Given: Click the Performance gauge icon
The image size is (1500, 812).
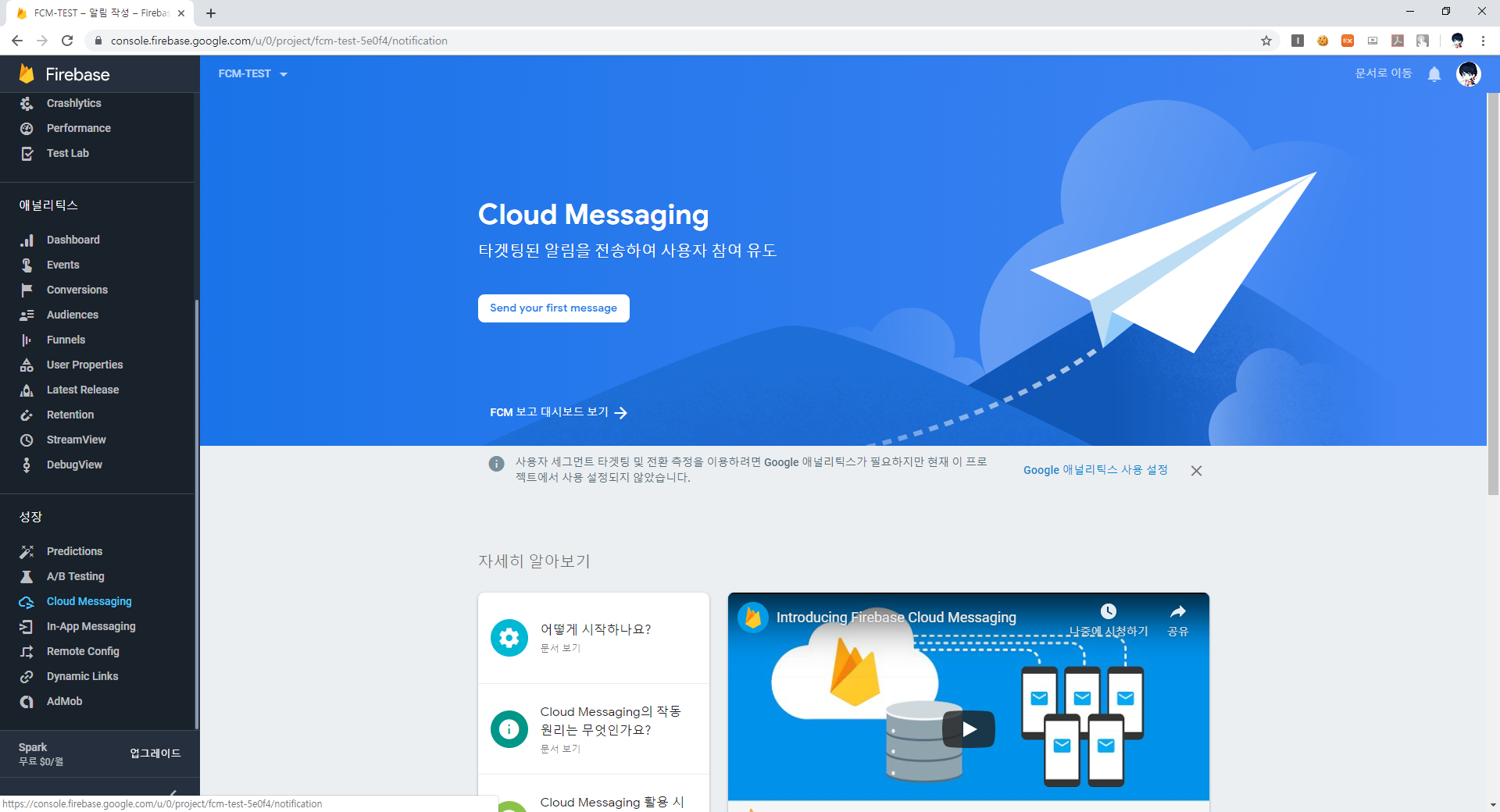Looking at the screenshot, I should point(27,128).
